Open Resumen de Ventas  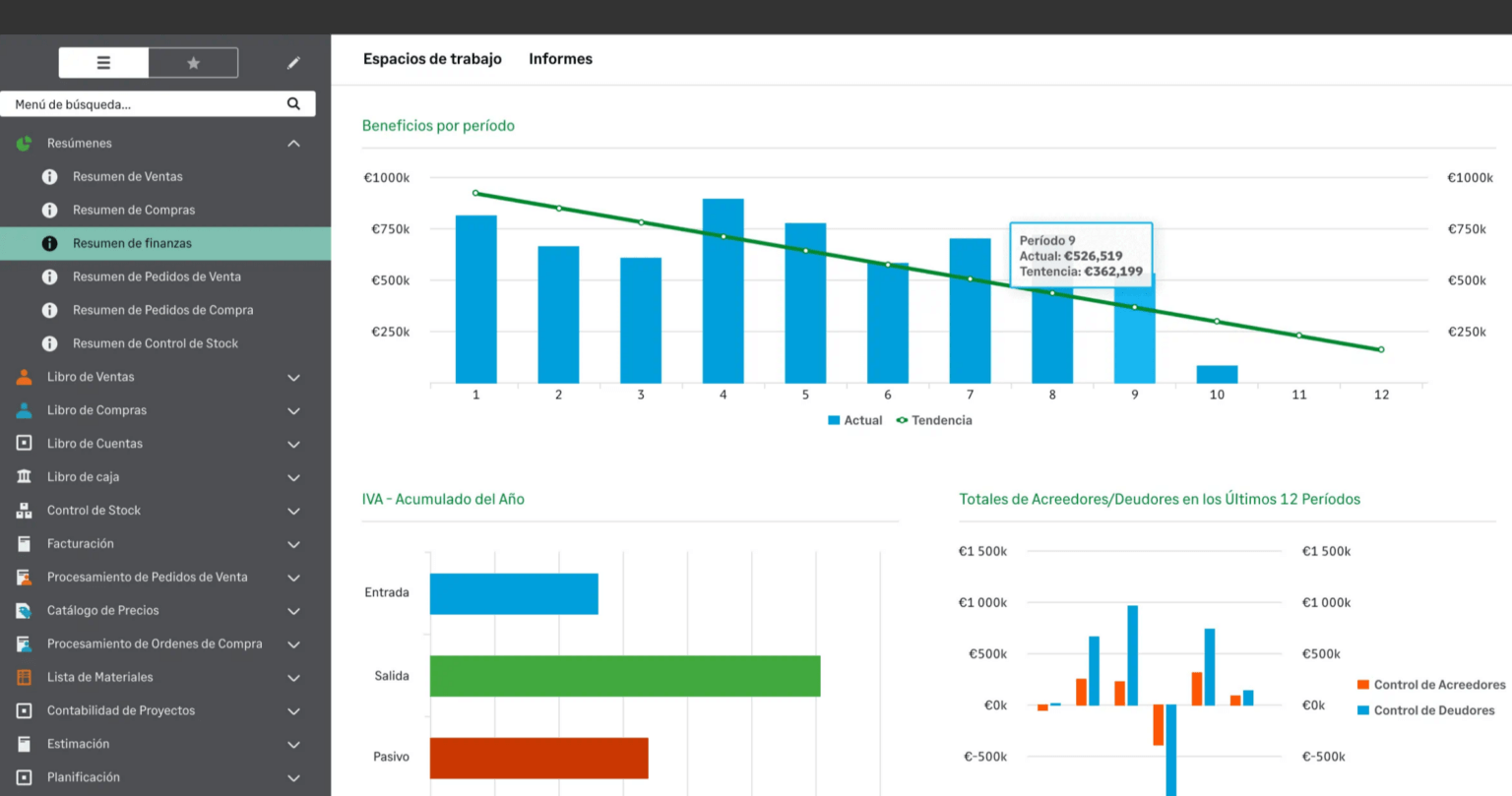pos(127,177)
